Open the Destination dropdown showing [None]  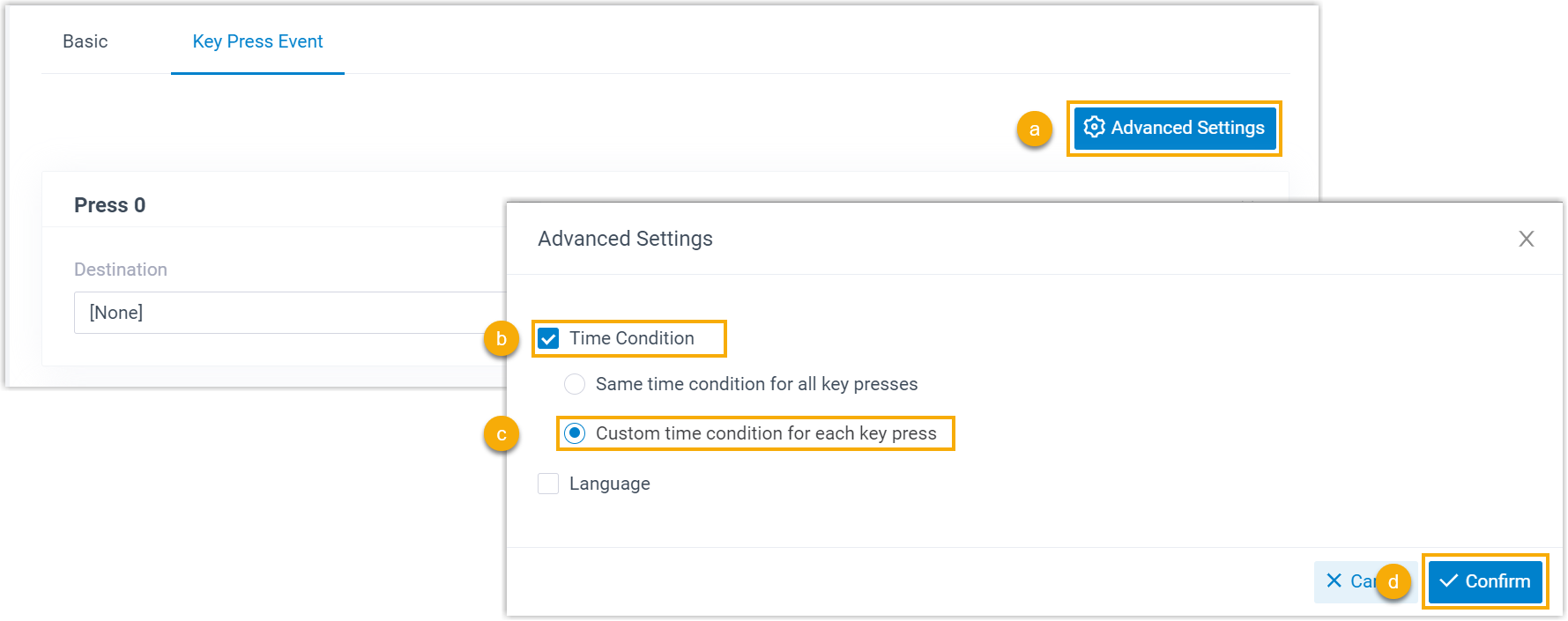[291, 313]
